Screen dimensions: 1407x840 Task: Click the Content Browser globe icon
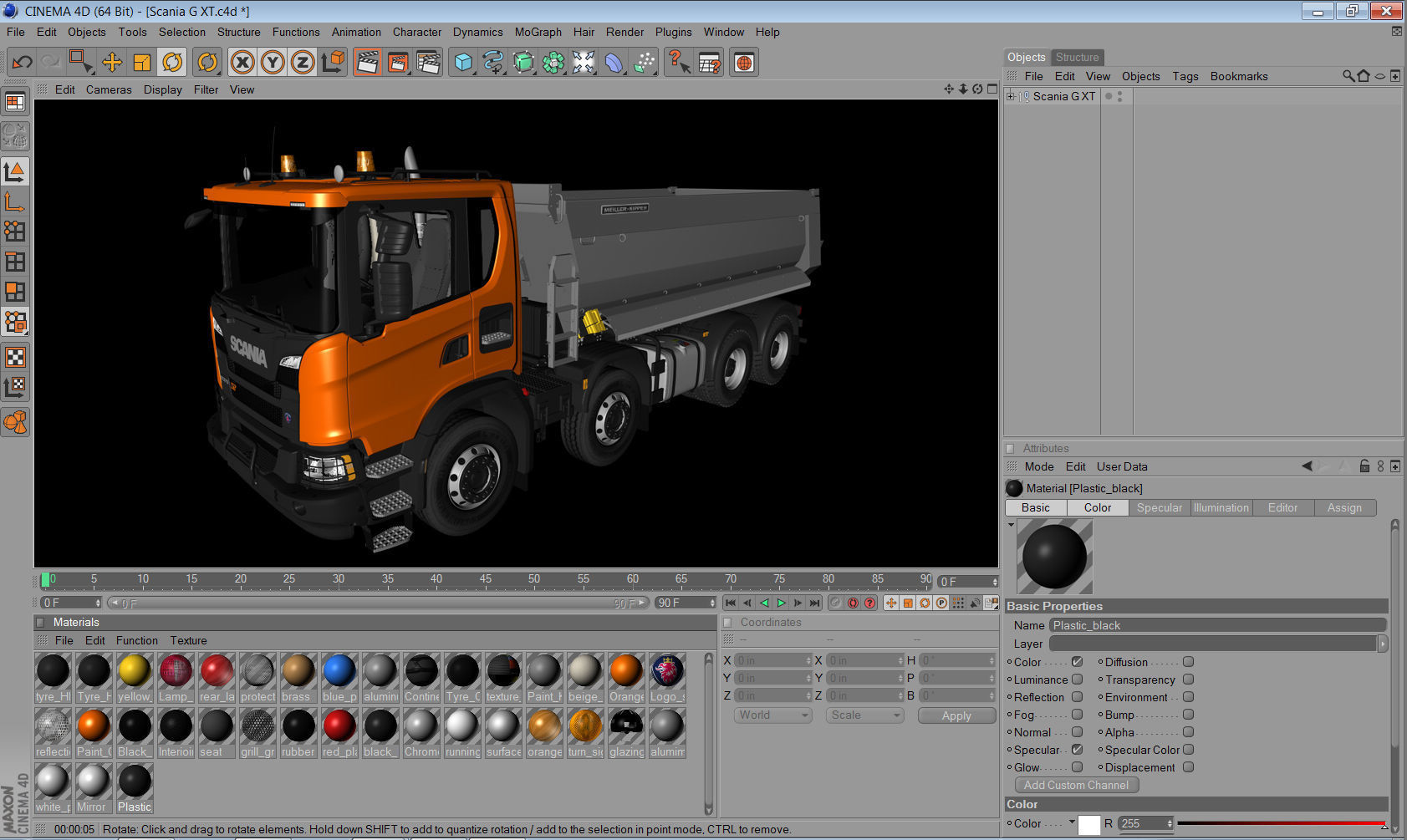pyautogui.click(x=744, y=62)
